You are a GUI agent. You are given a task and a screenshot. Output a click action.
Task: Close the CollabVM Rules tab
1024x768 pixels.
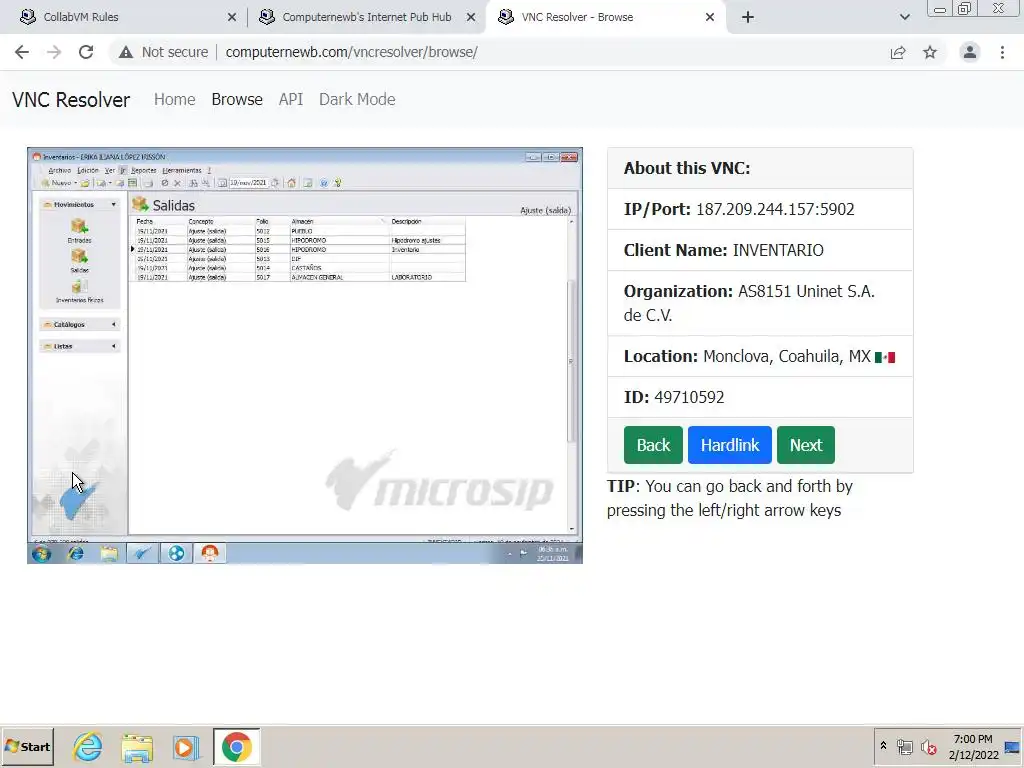pos(232,17)
